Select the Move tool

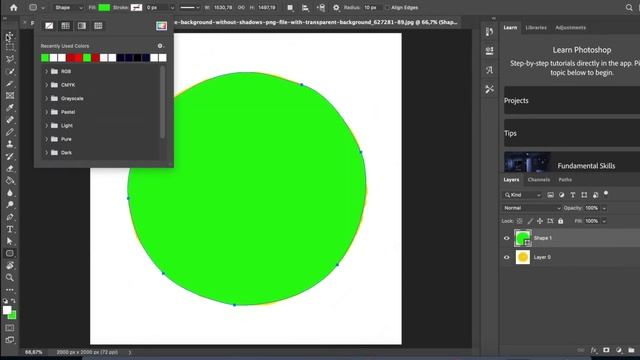[9, 36]
